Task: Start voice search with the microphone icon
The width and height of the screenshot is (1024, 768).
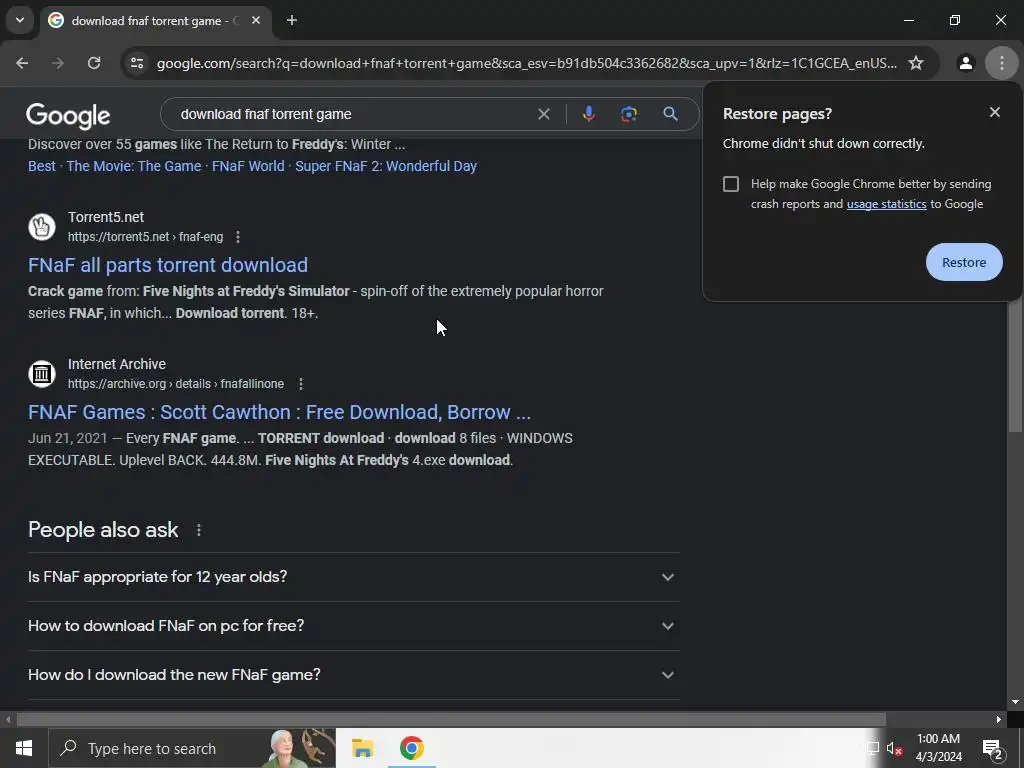Action: point(588,114)
